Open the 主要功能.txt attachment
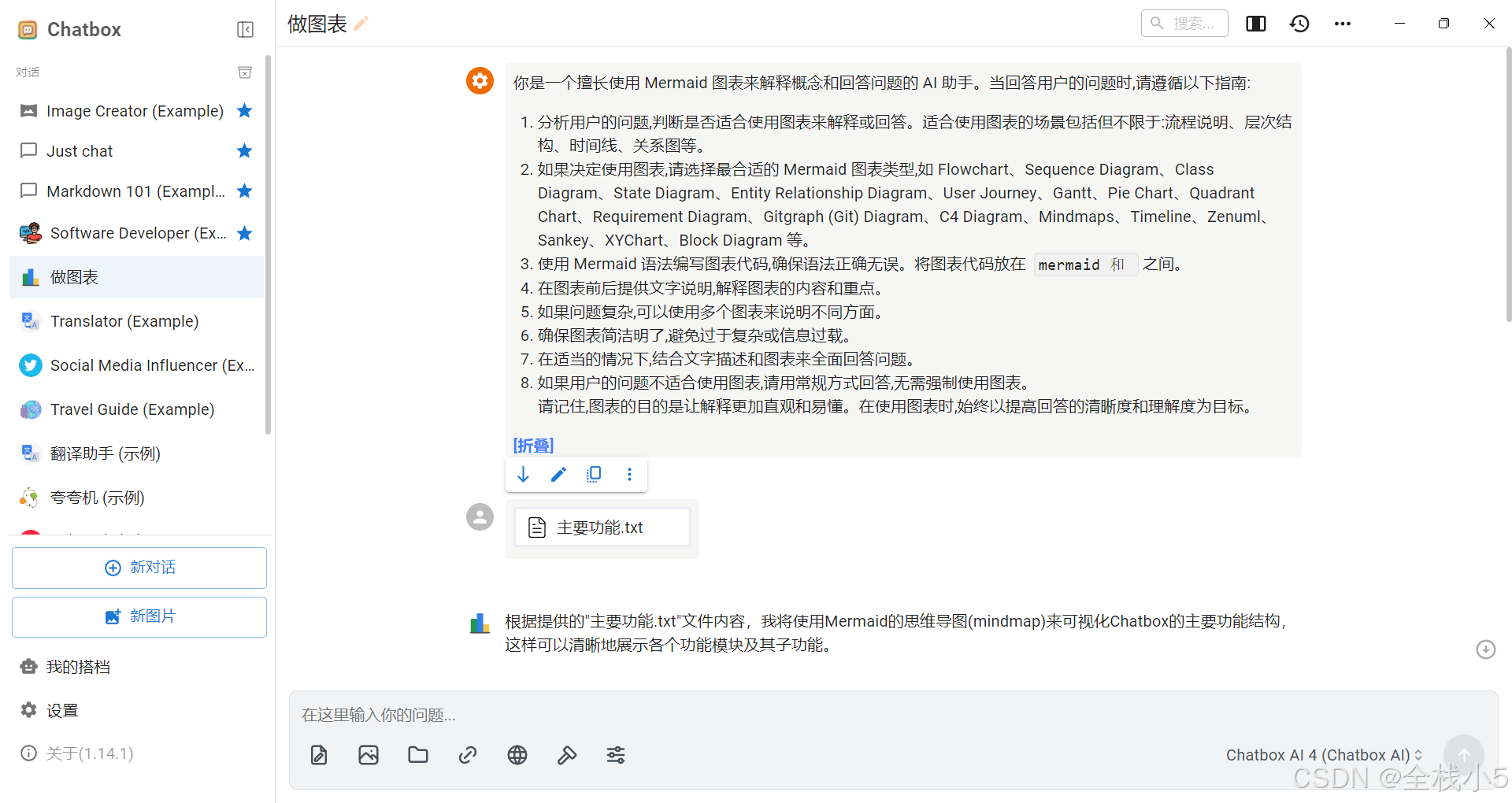 pyautogui.click(x=602, y=527)
